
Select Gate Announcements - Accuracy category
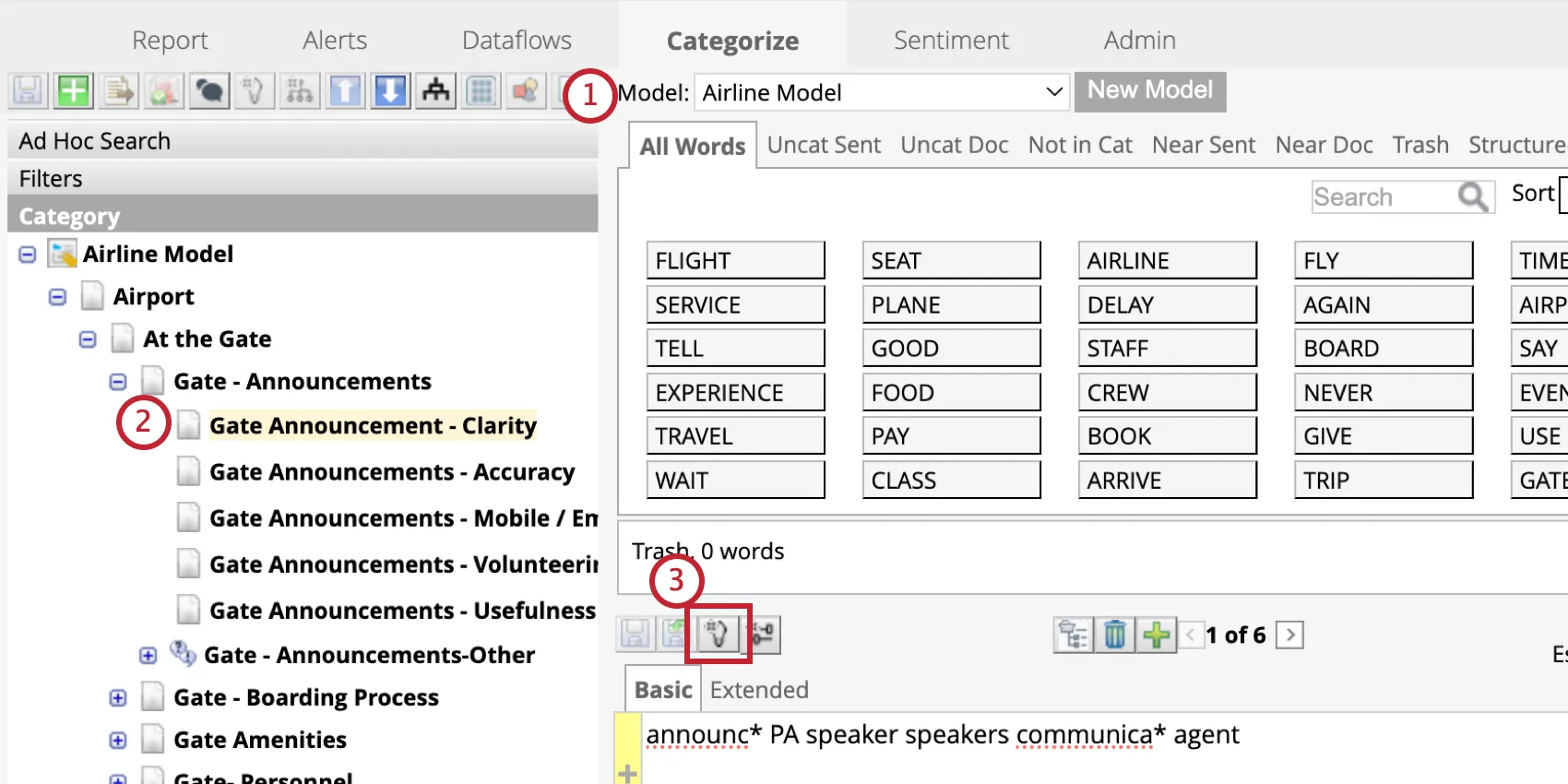click(392, 472)
